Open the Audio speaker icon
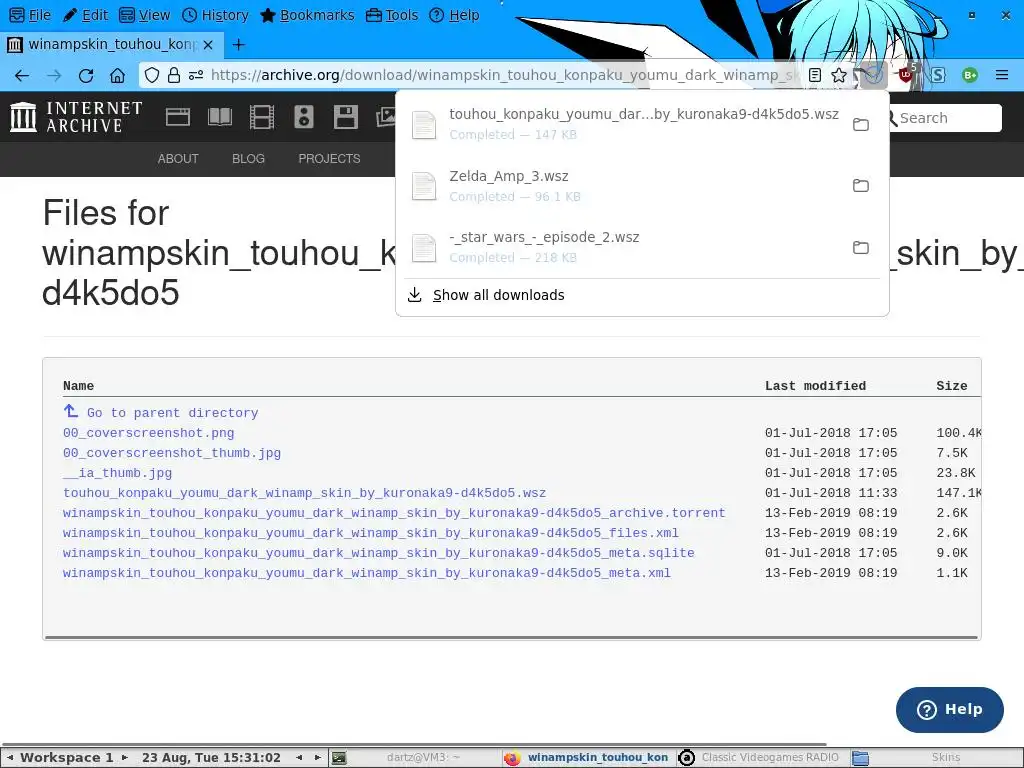The width and height of the screenshot is (1024, 768). click(304, 118)
